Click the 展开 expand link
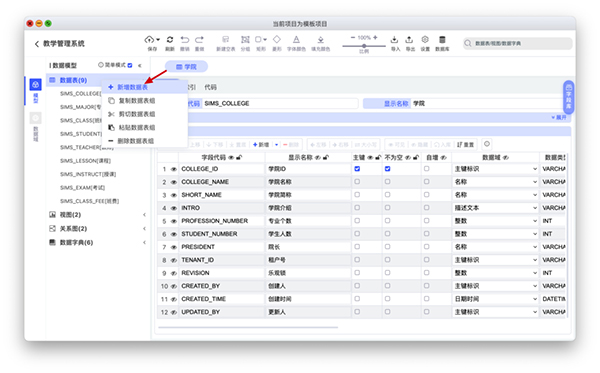600x373 pixels. 559,117
